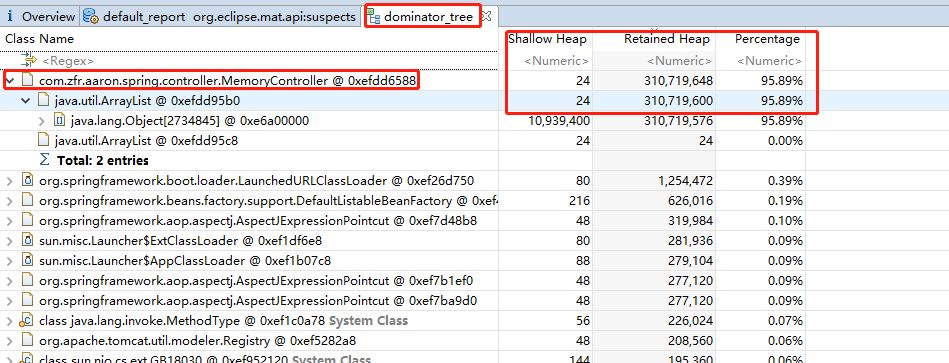Expand DefaultListableBeanFactory node

click(x=10, y=201)
